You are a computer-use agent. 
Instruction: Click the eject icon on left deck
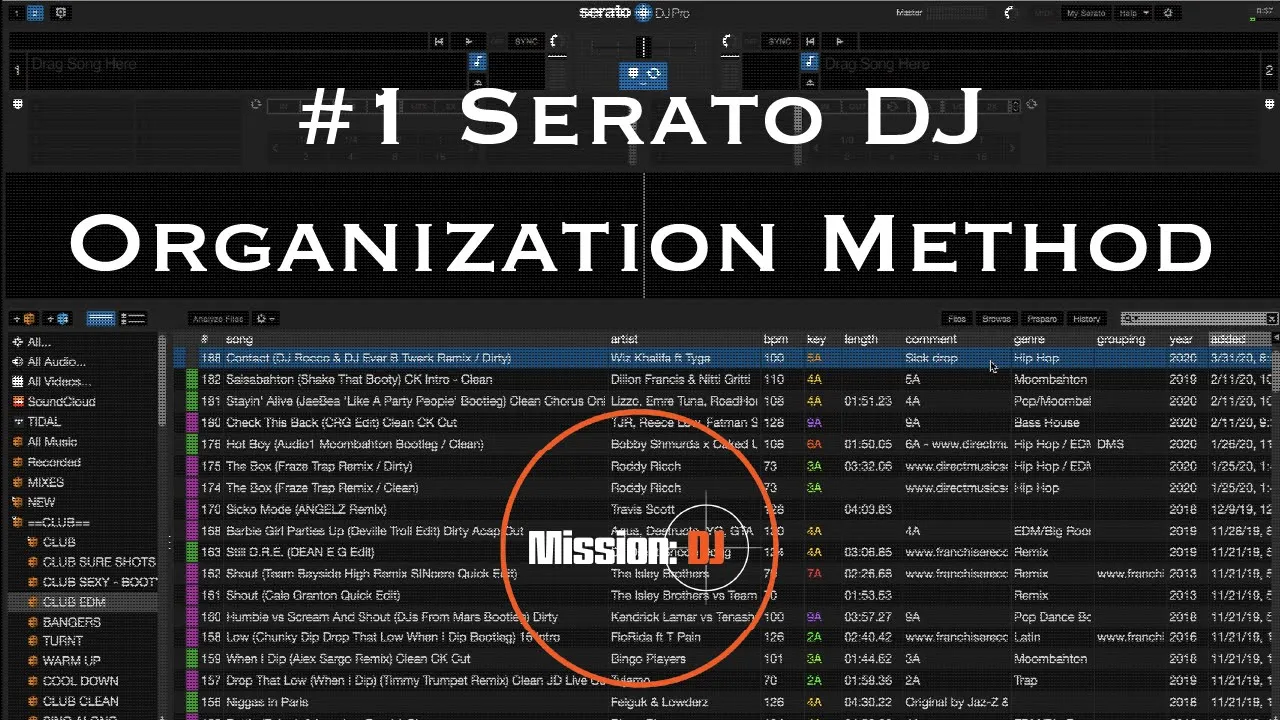click(478, 82)
